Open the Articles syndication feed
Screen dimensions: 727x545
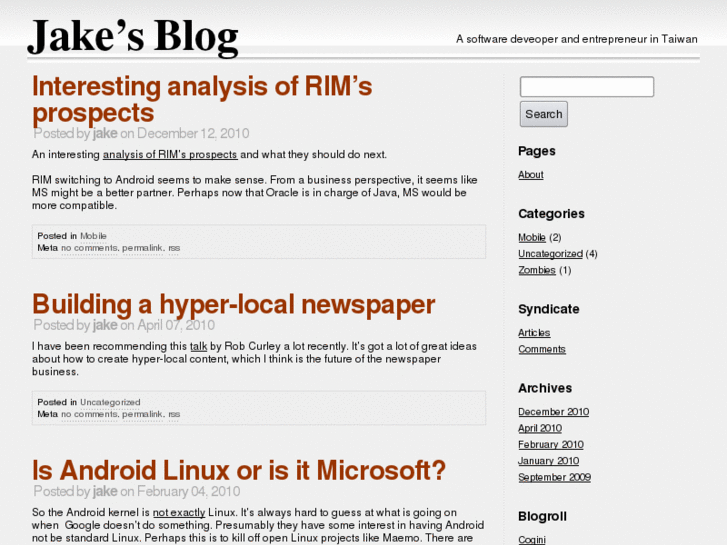point(534,333)
